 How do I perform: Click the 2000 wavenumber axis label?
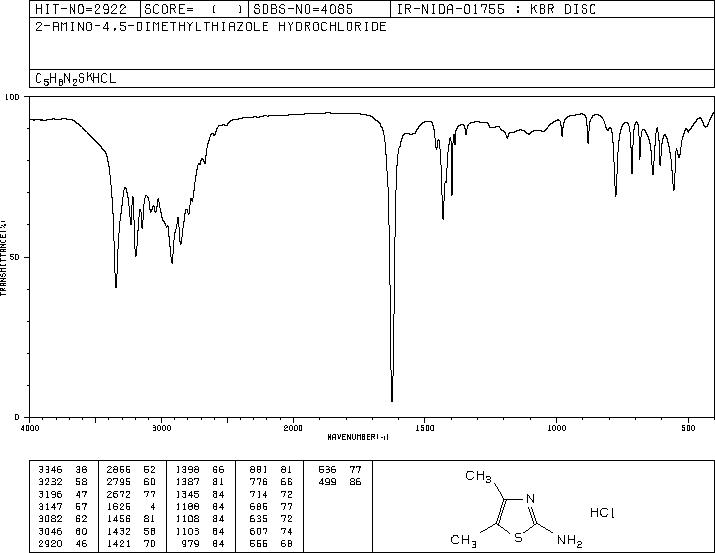tap(293, 428)
